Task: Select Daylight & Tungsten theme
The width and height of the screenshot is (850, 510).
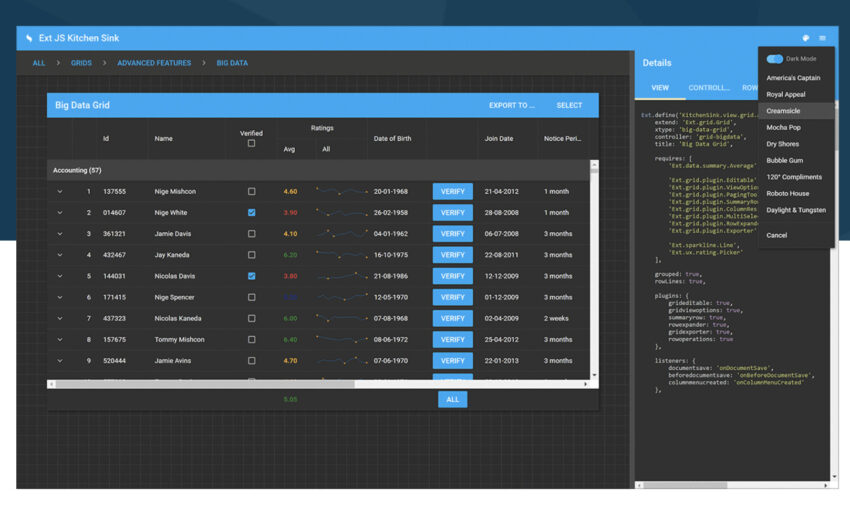Action: (x=796, y=210)
